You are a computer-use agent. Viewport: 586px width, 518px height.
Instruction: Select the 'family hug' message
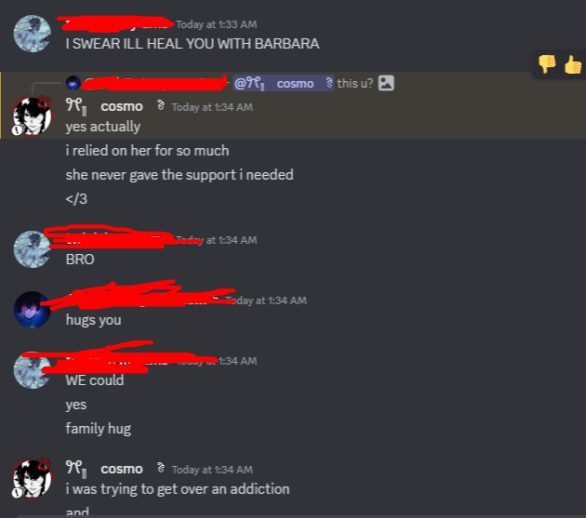click(98, 428)
